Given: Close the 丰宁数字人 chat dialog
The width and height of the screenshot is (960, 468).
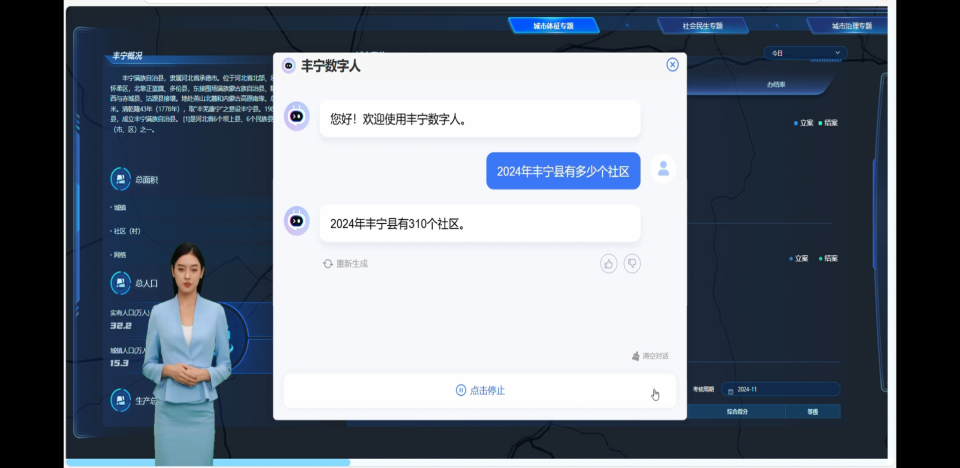Looking at the screenshot, I should pyautogui.click(x=672, y=65).
